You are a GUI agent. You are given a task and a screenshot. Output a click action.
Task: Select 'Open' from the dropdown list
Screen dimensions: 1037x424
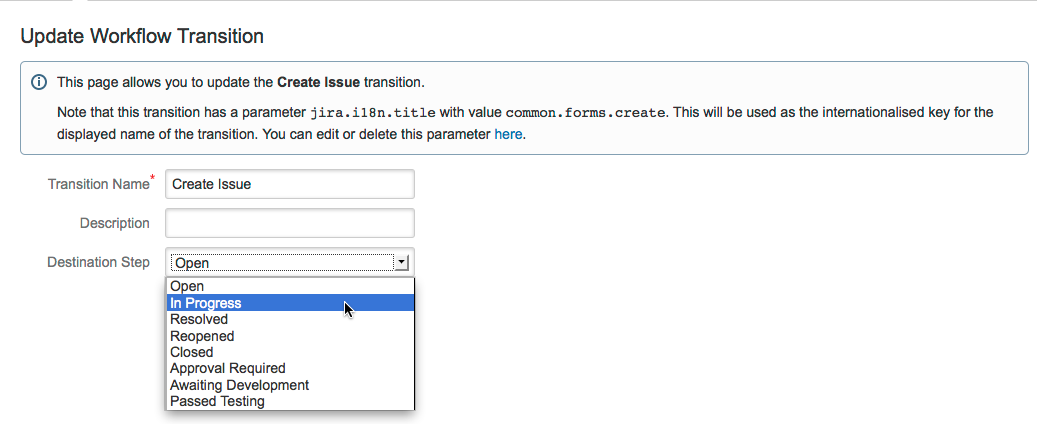[x=187, y=287]
